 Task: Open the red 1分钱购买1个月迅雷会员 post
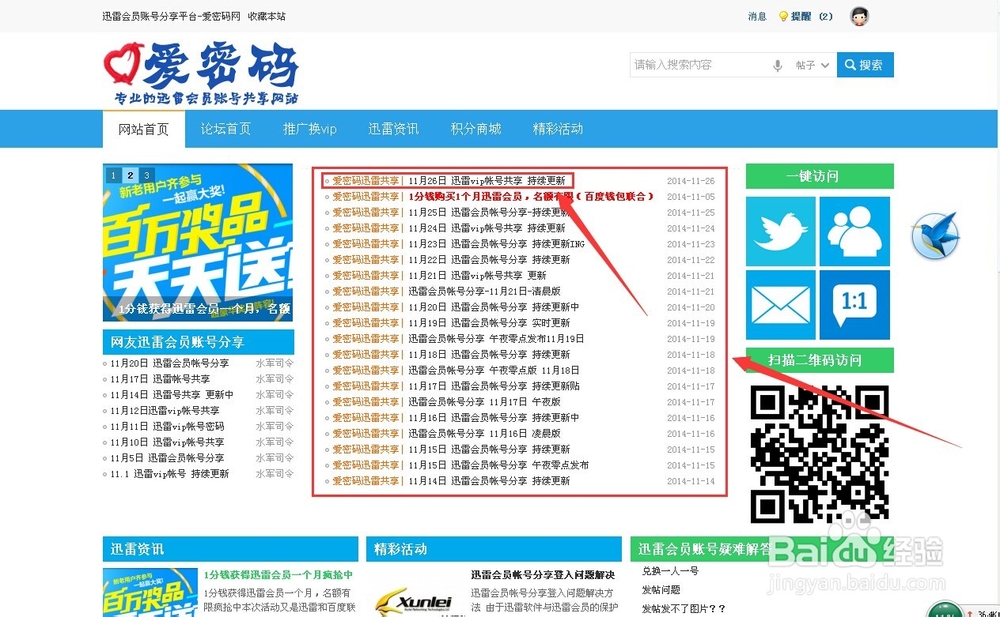coord(531,197)
